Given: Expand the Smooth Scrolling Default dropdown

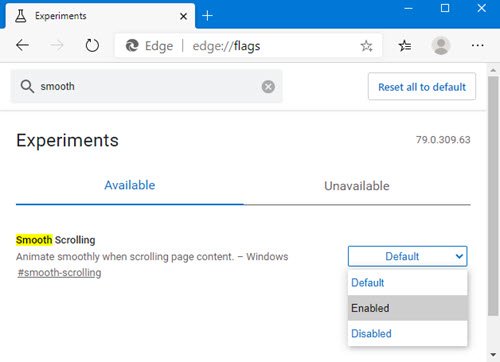Looking at the screenshot, I should point(408,256).
